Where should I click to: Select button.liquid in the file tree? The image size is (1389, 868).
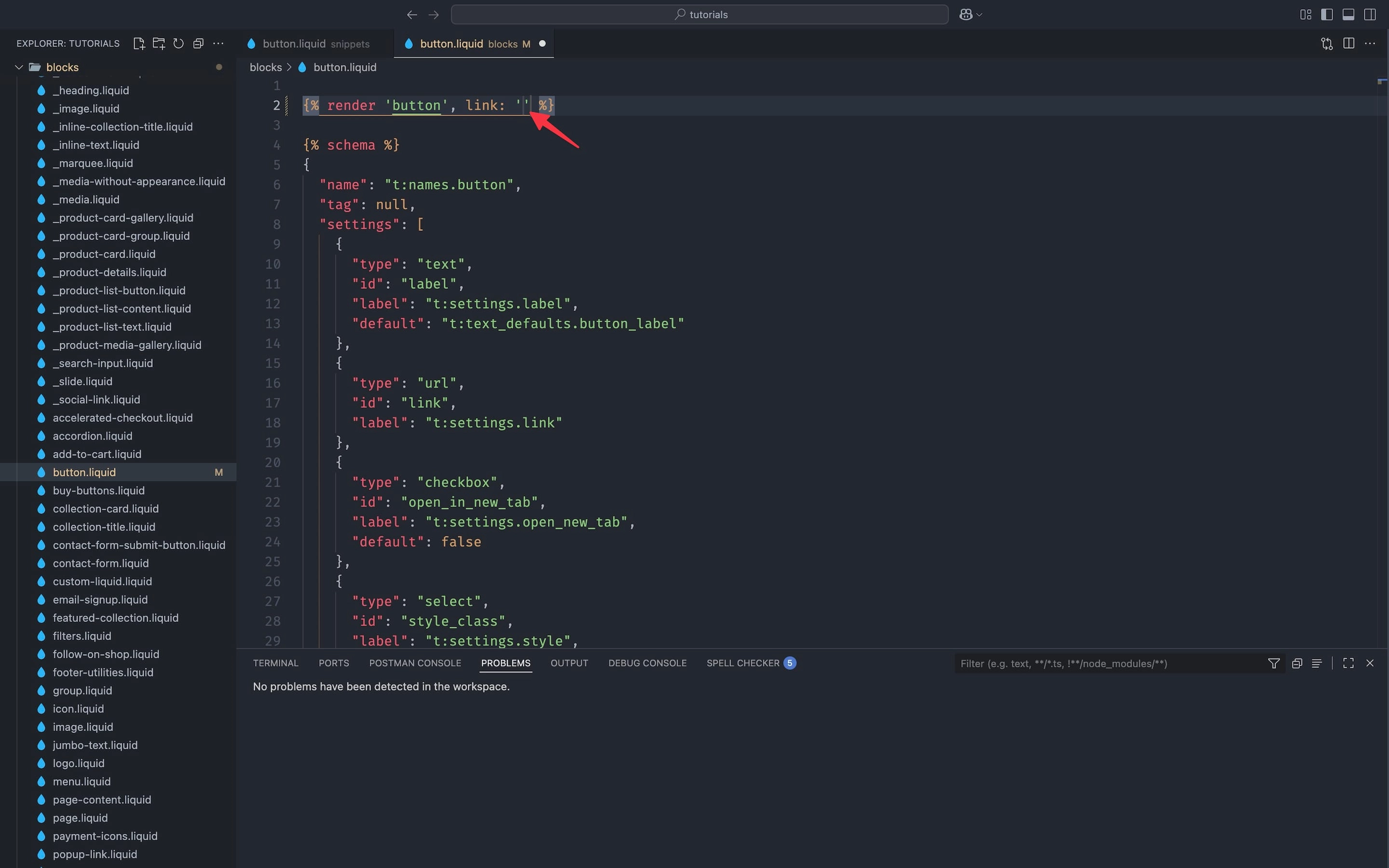click(118, 472)
